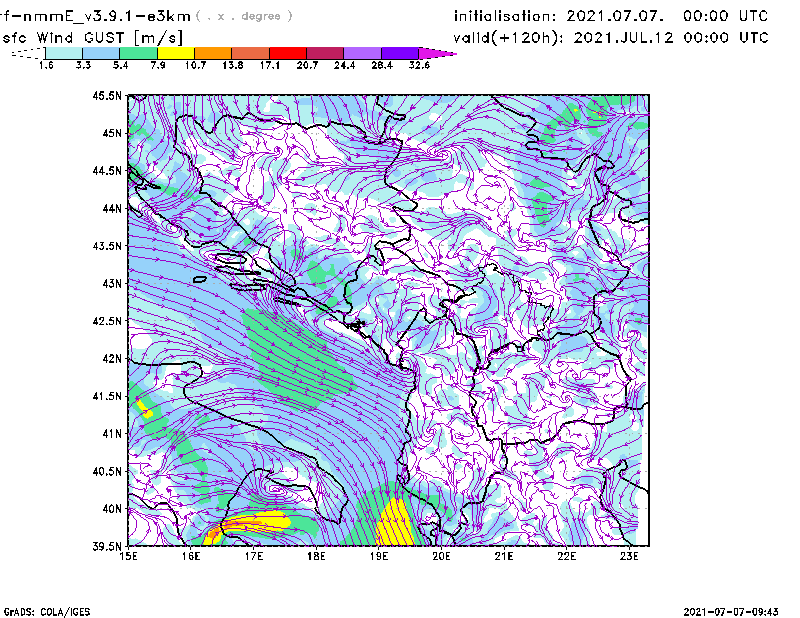Click the lavender 24.4–28.4 legend swatch
The width and height of the screenshot is (800, 618).
(363, 53)
